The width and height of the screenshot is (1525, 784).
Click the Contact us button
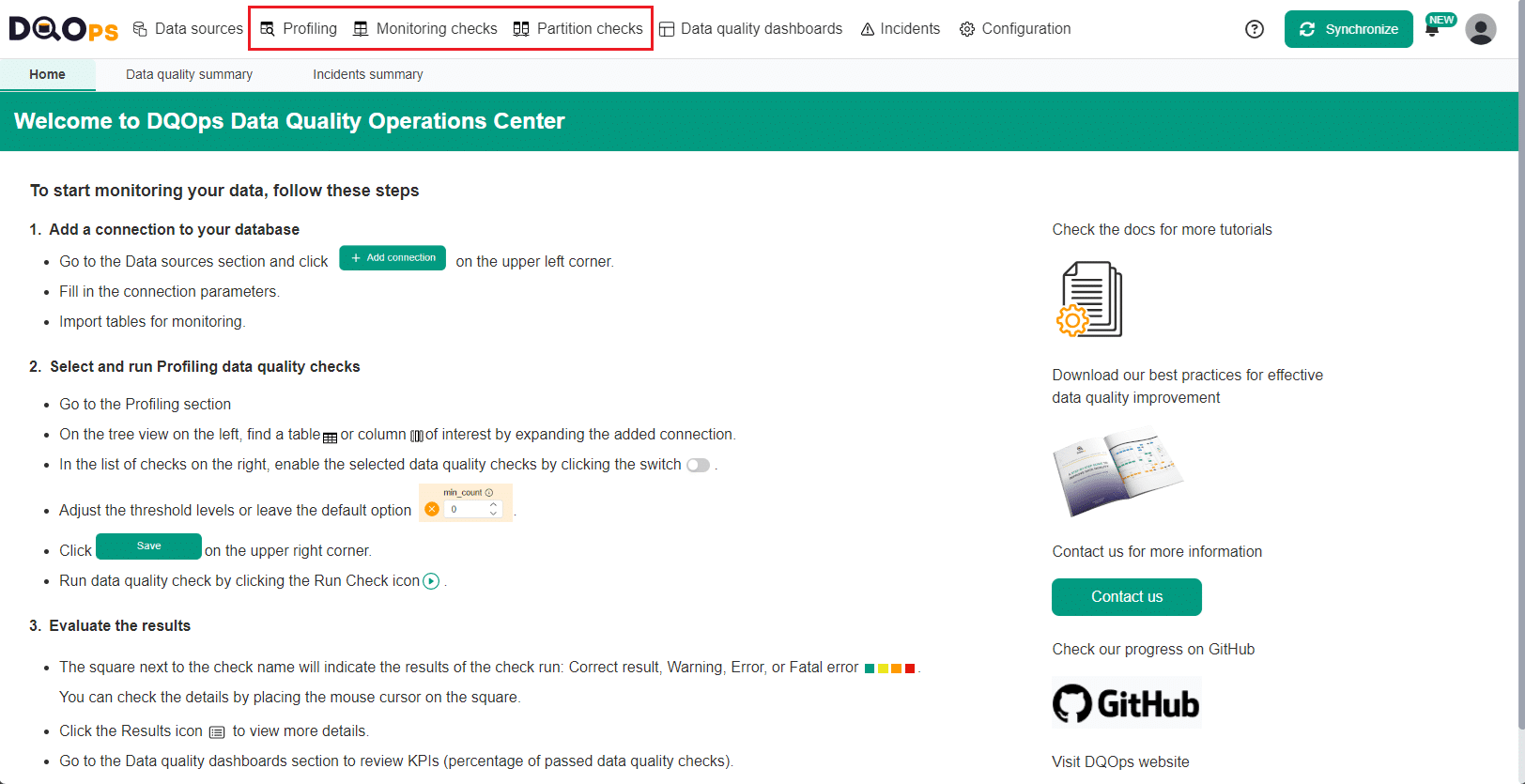1127,597
